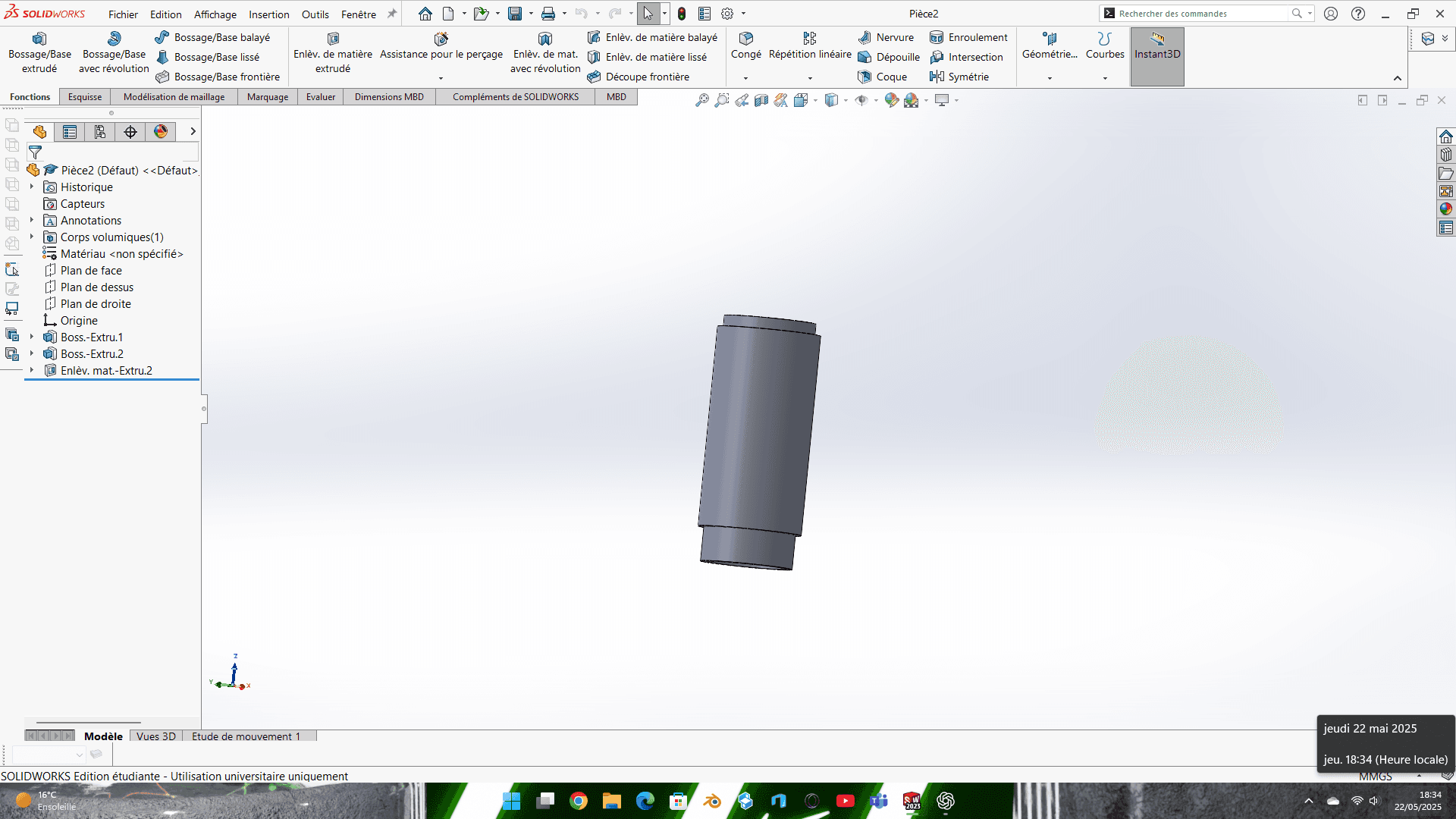Select the Symétrie mirror tool
The height and width of the screenshot is (819, 1456).
959,77
